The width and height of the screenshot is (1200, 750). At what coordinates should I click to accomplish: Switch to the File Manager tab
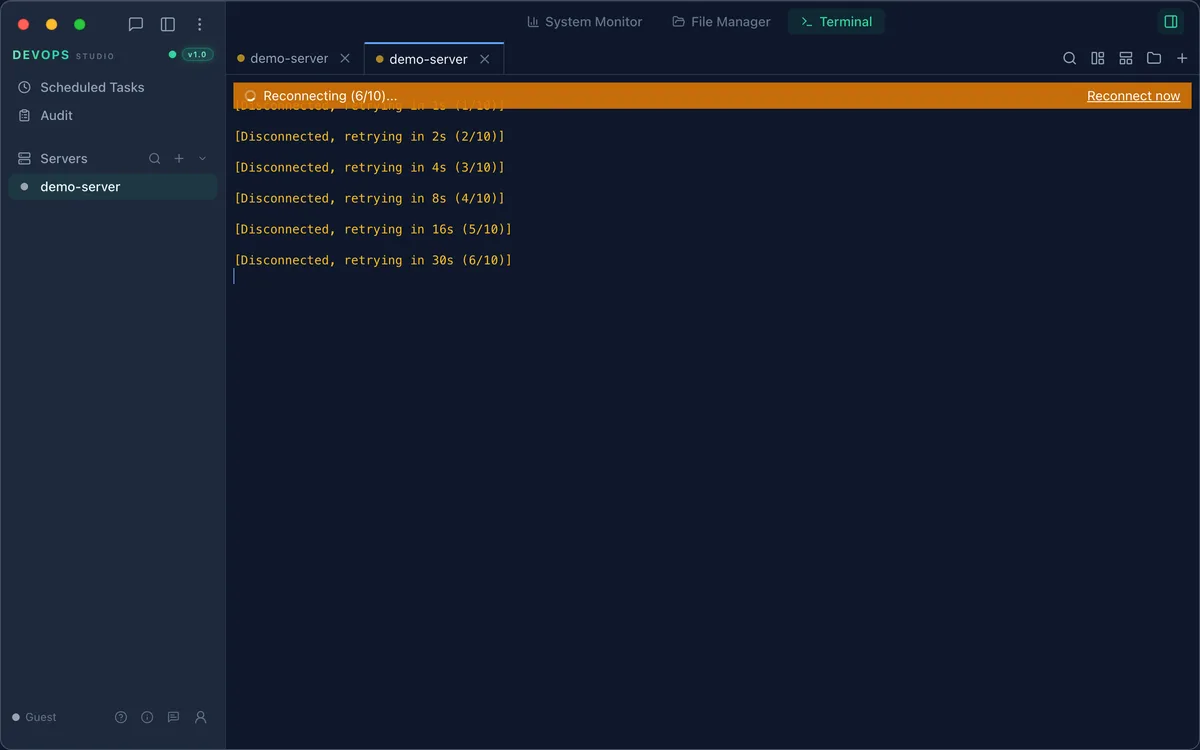pyautogui.click(x=721, y=22)
